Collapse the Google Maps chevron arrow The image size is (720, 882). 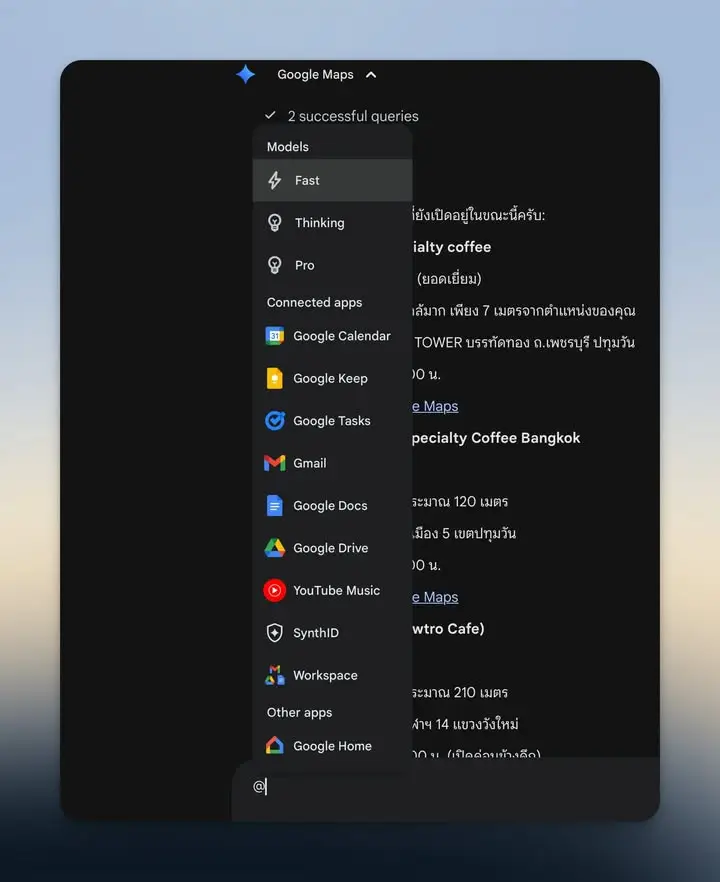point(371,75)
